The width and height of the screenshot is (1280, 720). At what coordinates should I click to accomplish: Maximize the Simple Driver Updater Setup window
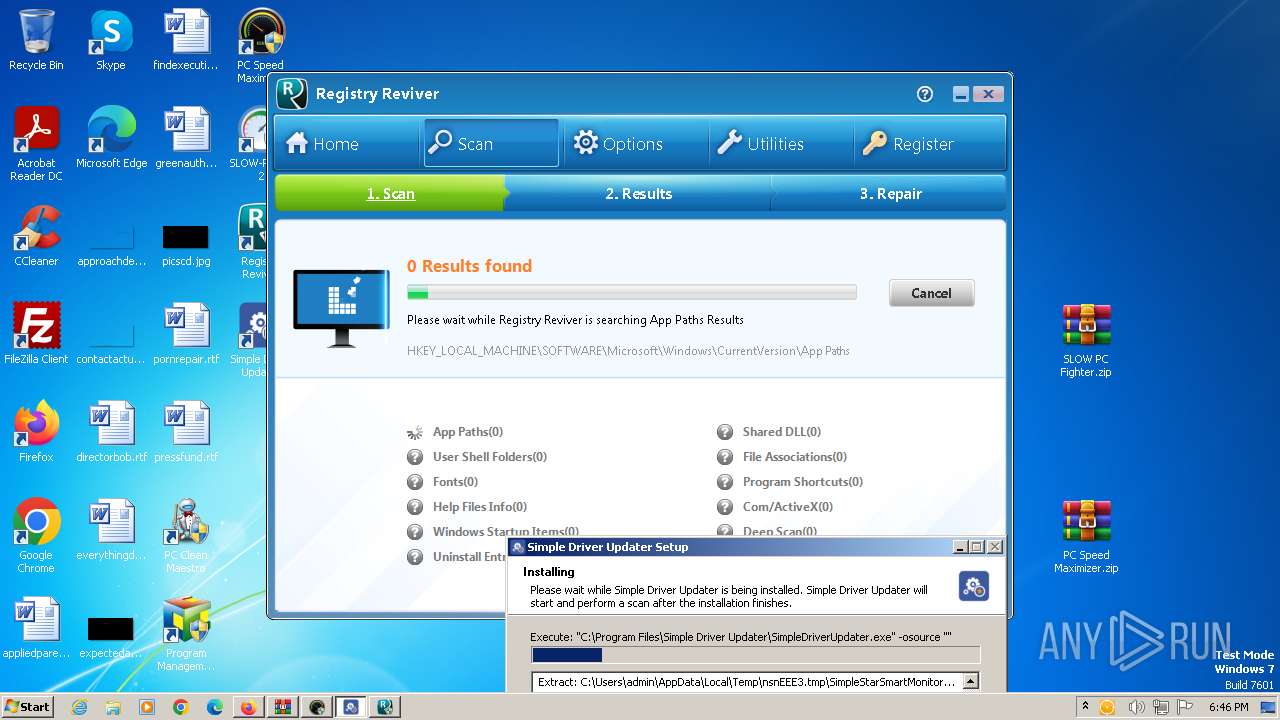[977, 547]
